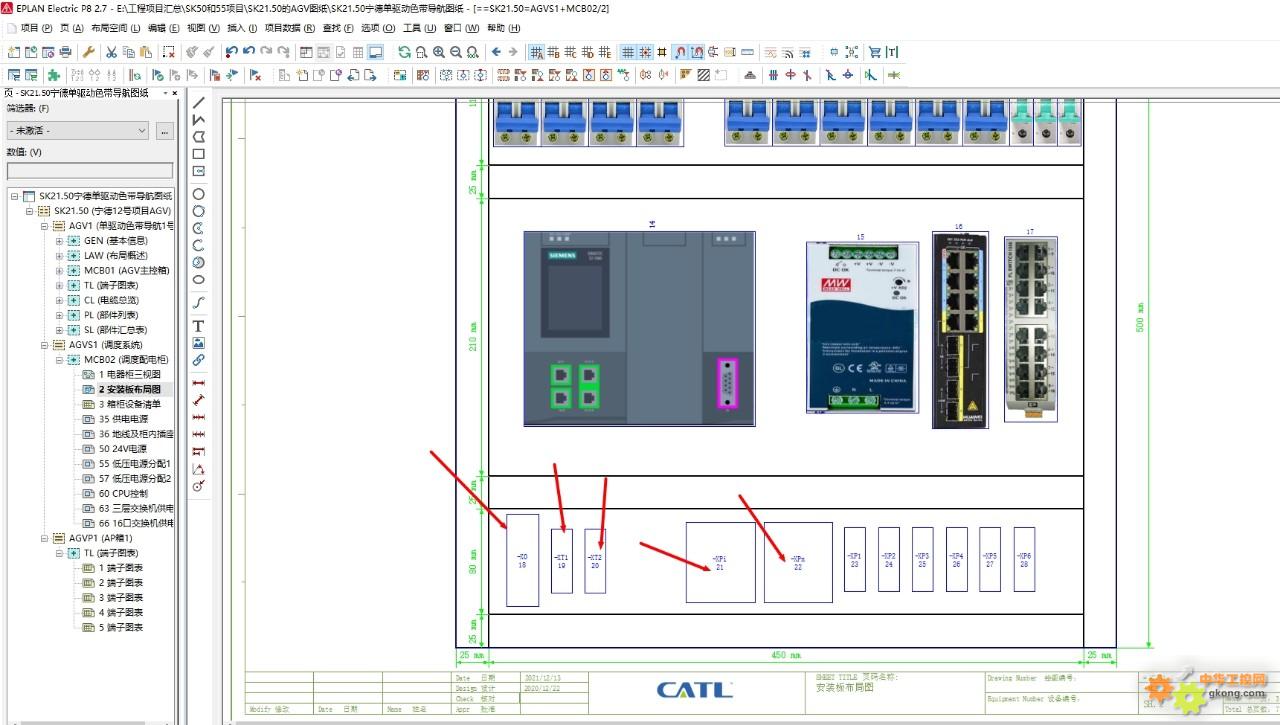Viewport: 1280px width, 725px height.
Task: Select the Ellipse drawing tool
Action: click(199, 280)
